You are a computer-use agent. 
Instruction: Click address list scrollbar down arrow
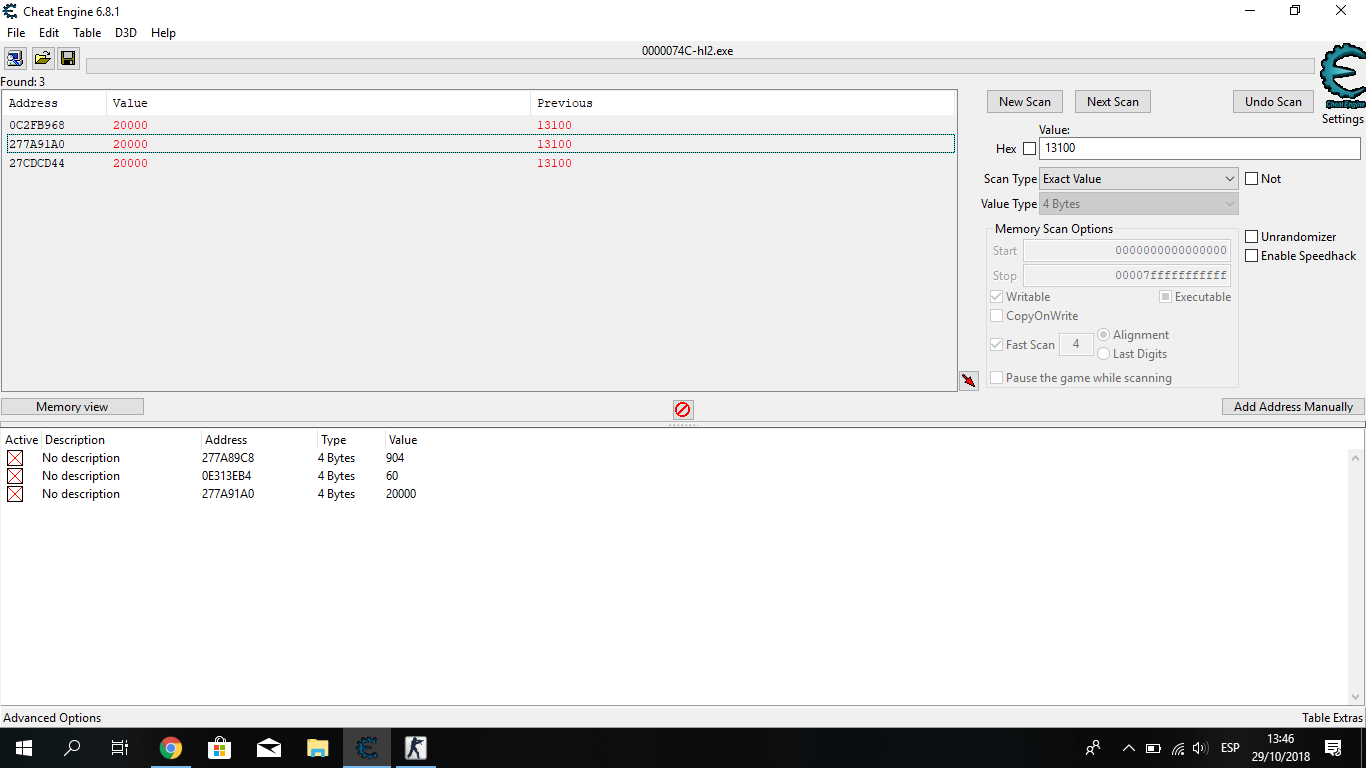[1357, 697]
